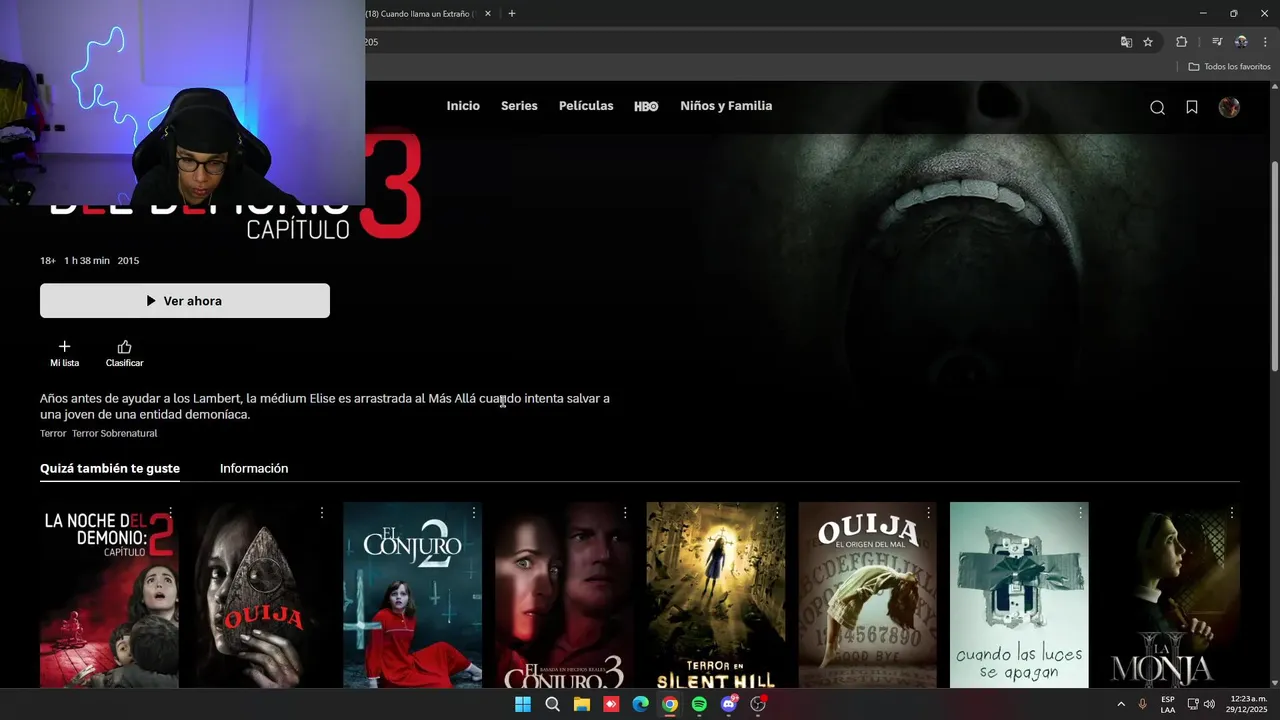Open Terror en Silent Hill poster

click(x=716, y=595)
